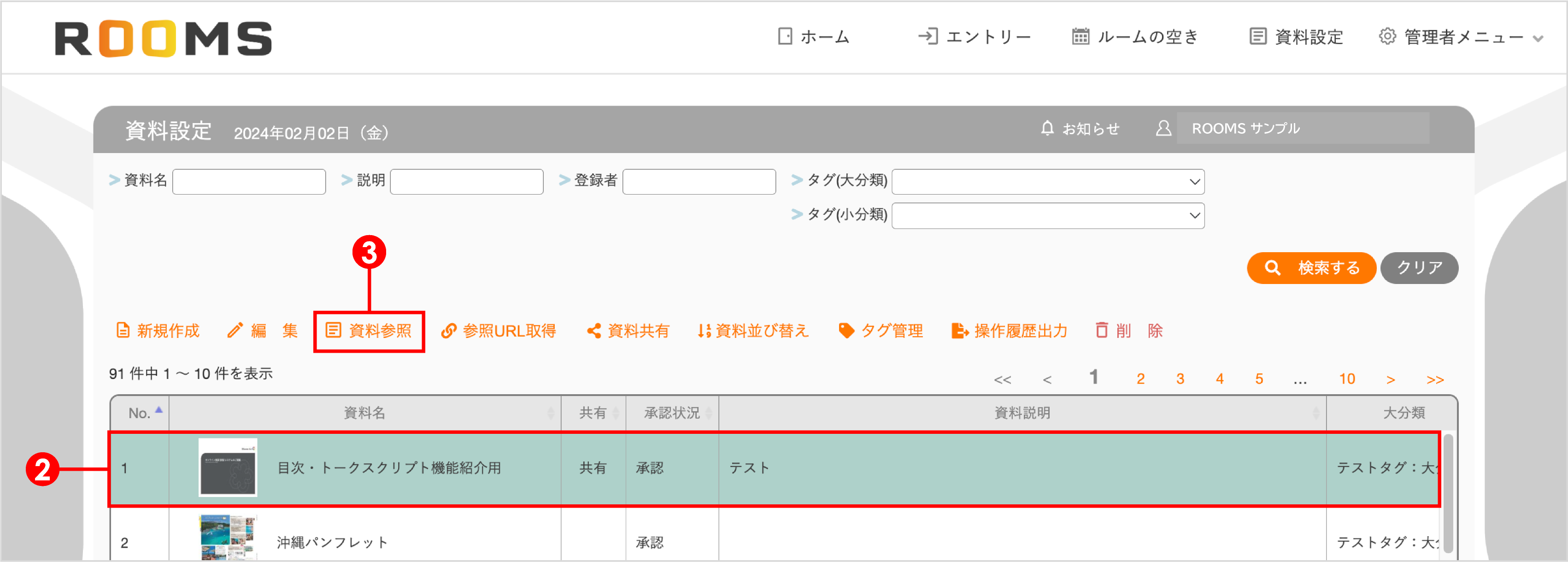Go to page 3

click(1180, 379)
